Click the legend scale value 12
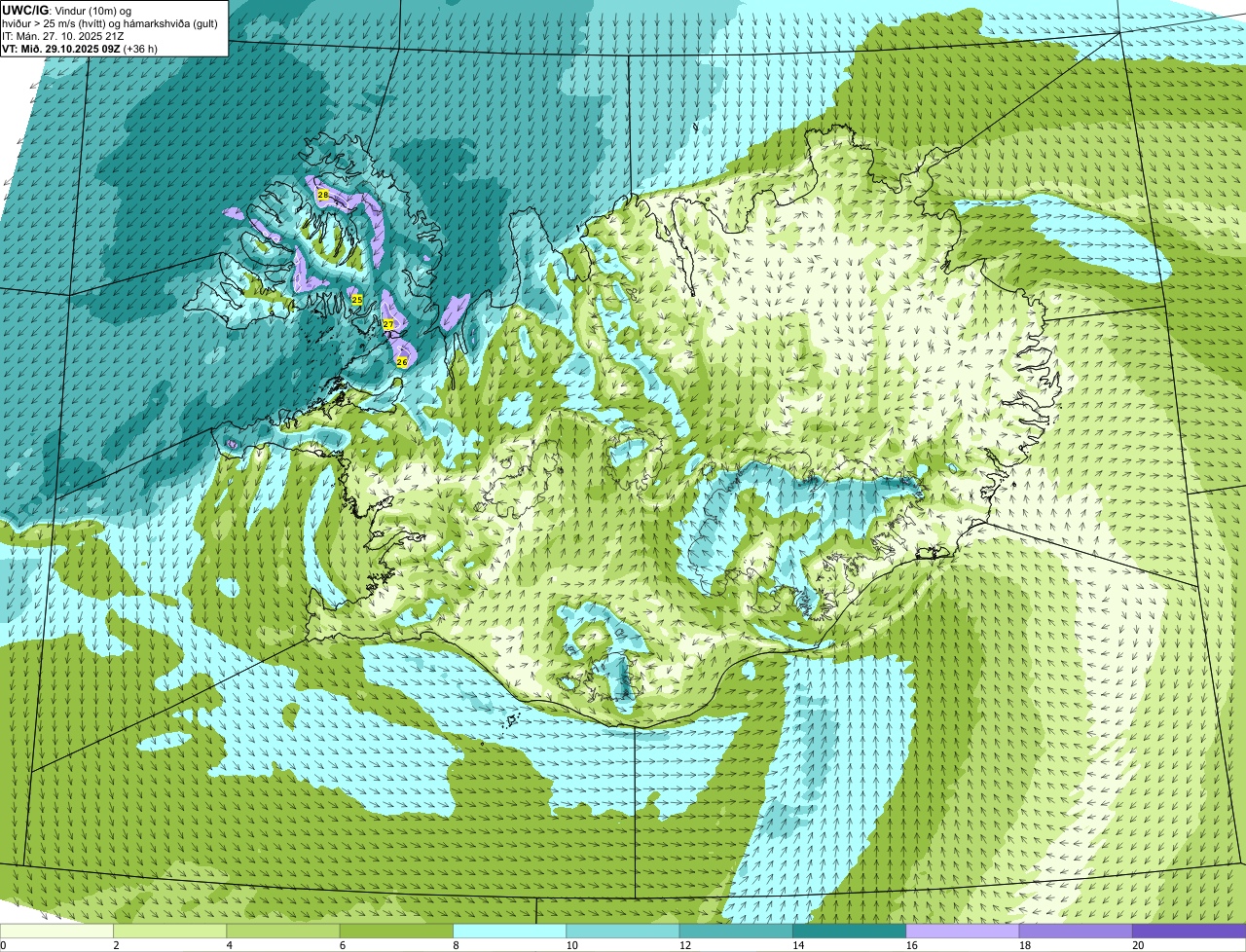Viewport: 1246px width, 952px height. (x=685, y=945)
